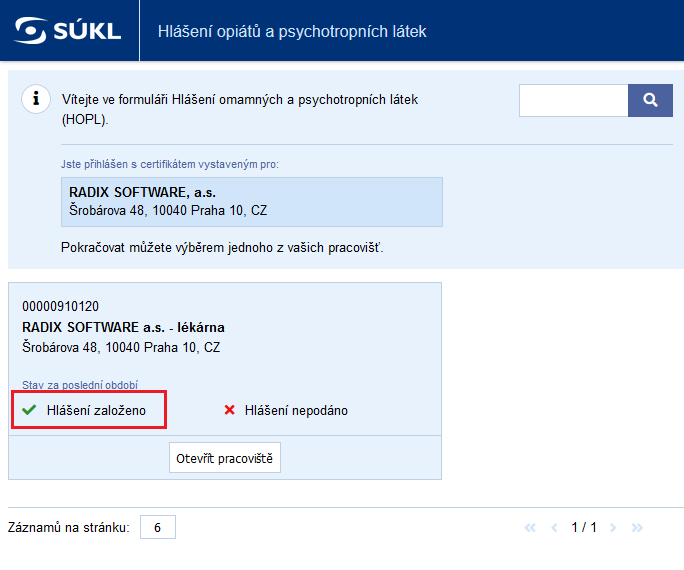684x570 pixels.
Task: Click the header title Hlášení opiátů a psychotropních látek
Action: [292, 31]
